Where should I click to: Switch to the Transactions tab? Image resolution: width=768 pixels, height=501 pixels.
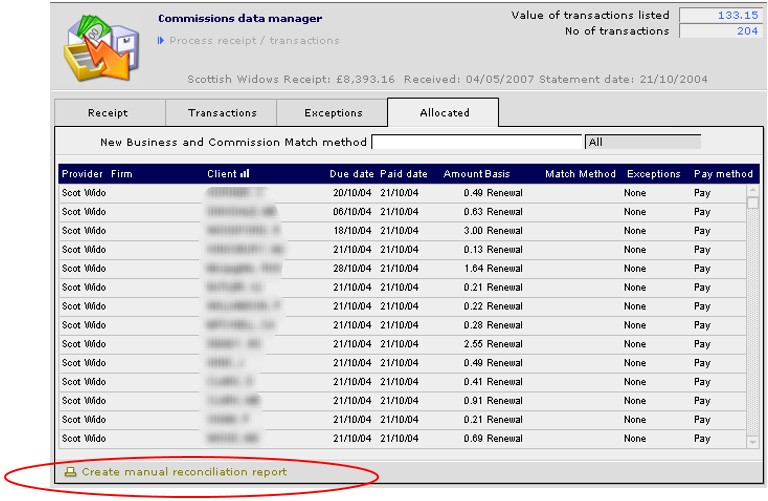point(221,113)
